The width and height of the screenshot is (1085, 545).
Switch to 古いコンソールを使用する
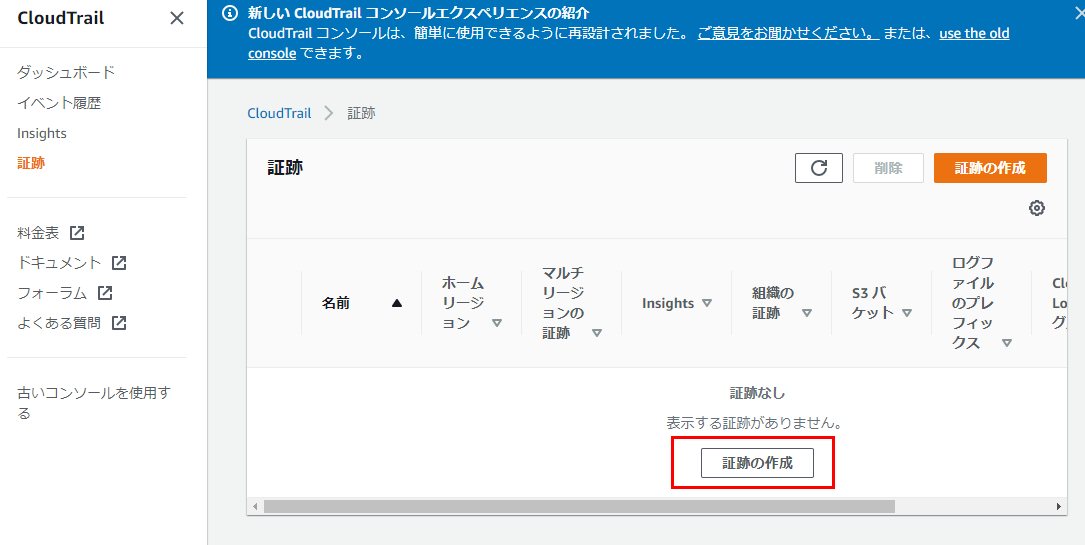(93, 403)
